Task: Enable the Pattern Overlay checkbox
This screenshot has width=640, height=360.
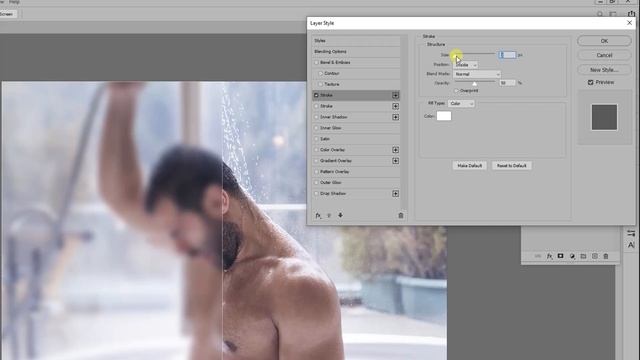Action: pos(316,172)
